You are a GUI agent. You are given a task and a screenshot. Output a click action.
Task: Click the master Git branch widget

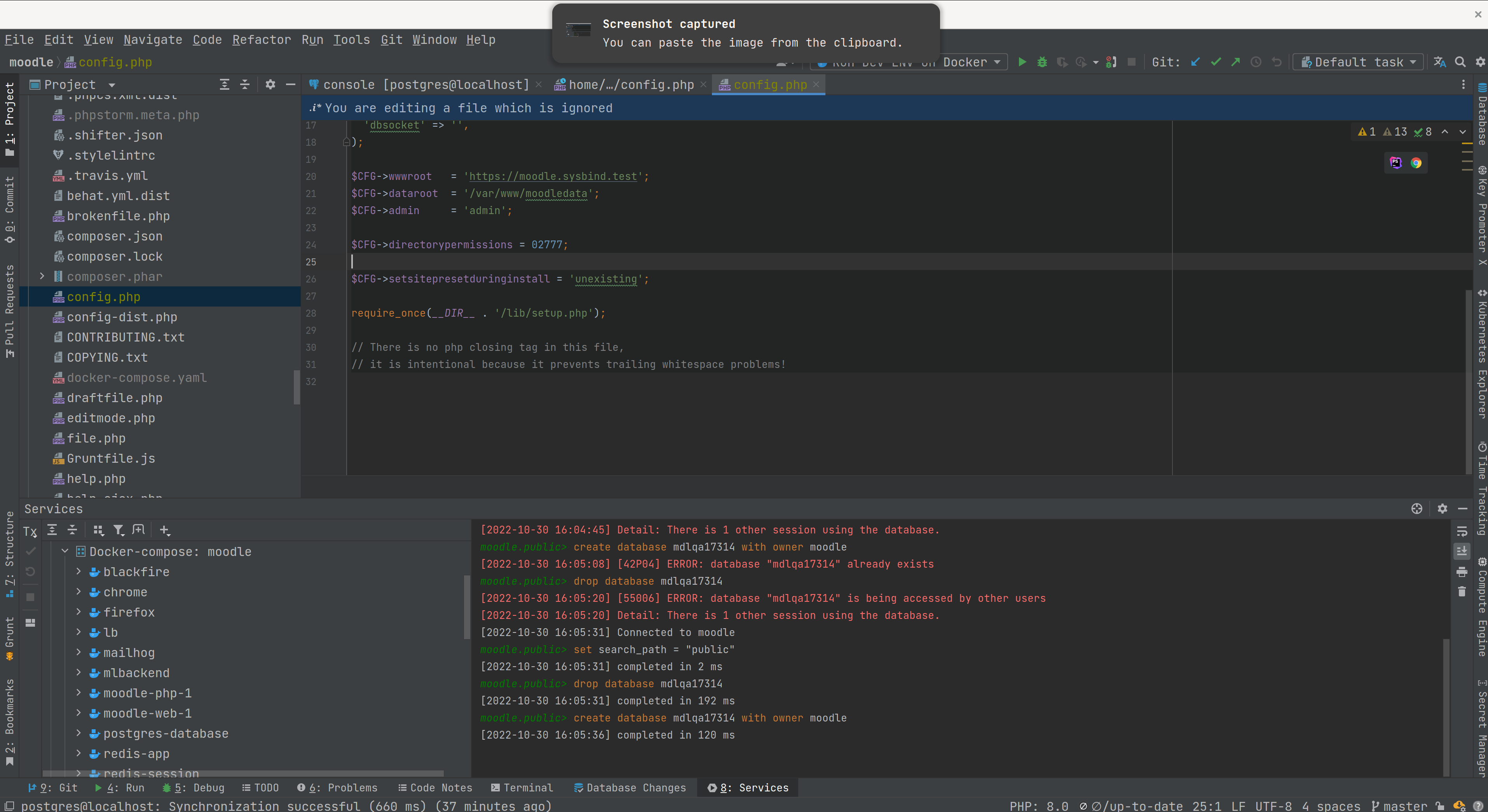(1399, 806)
